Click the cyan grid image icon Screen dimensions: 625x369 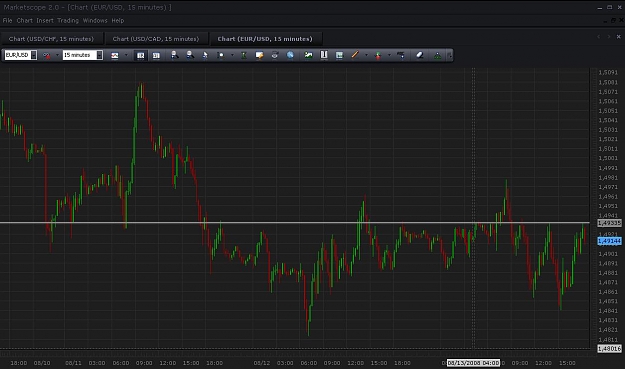(x=339, y=55)
